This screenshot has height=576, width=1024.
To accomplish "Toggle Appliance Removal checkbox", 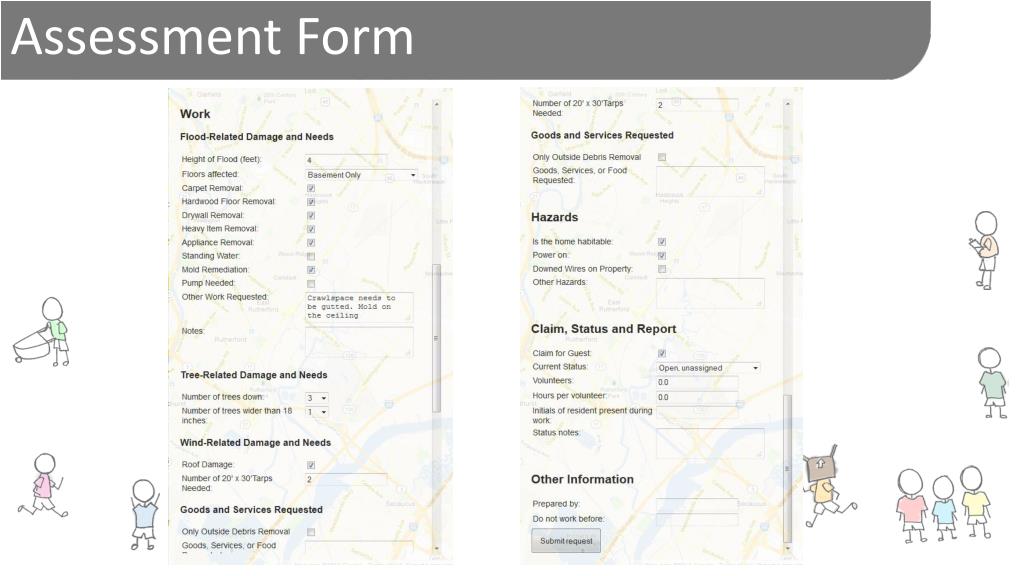I will coord(311,243).
